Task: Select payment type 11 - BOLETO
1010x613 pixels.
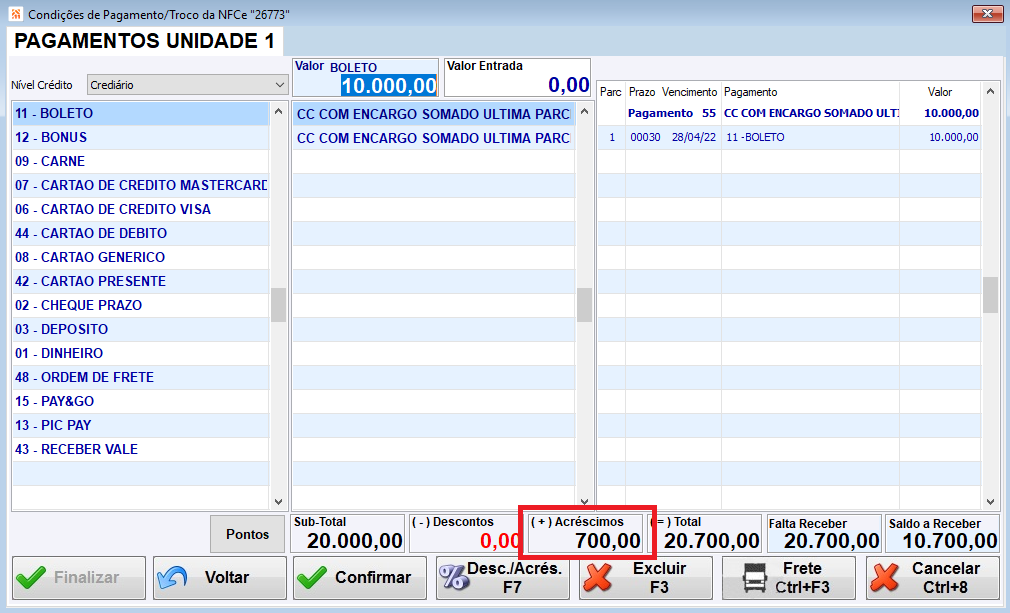Action: click(140, 113)
